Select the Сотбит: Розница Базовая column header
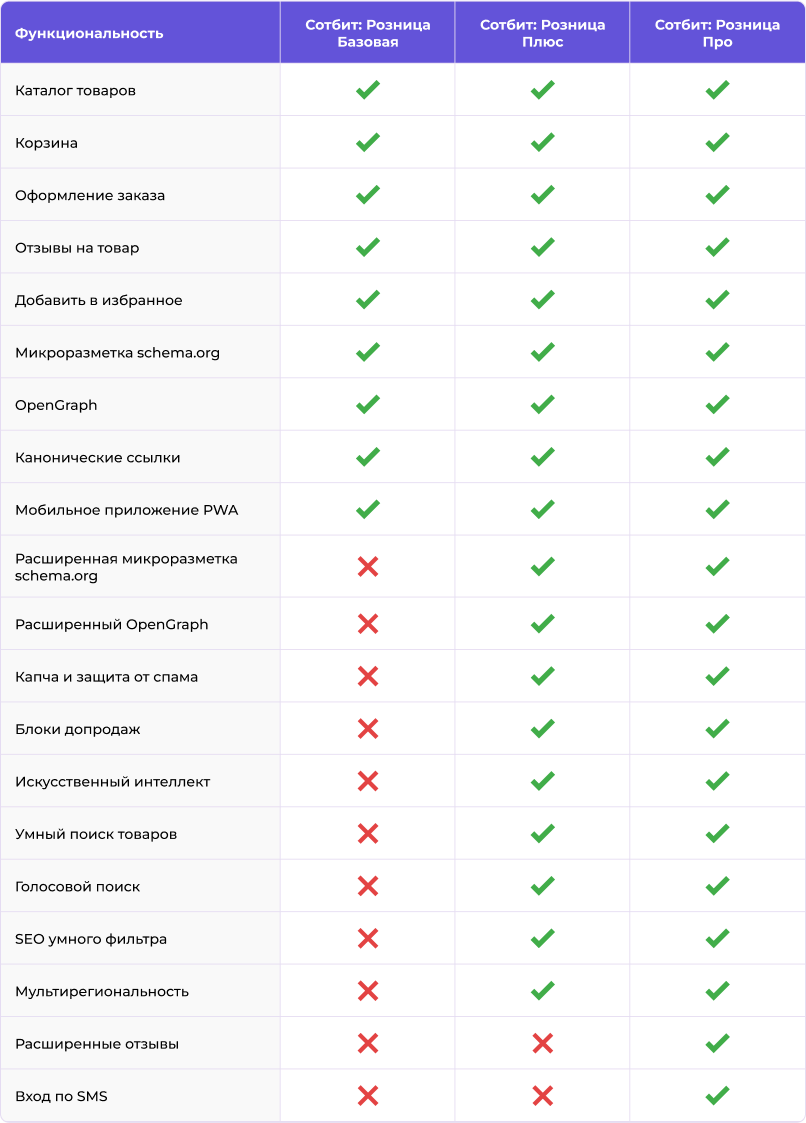This screenshot has width=806, height=1123. (x=368, y=33)
